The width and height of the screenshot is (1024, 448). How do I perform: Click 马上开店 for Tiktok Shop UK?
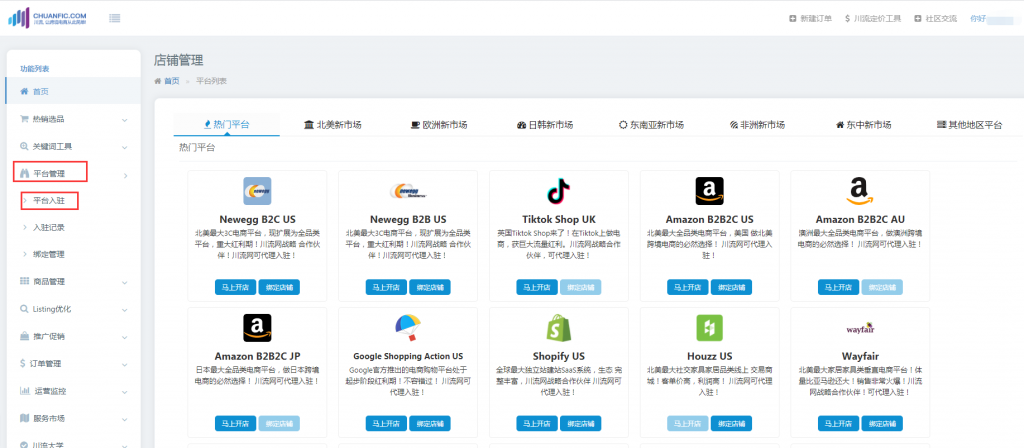tap(537, 287)
